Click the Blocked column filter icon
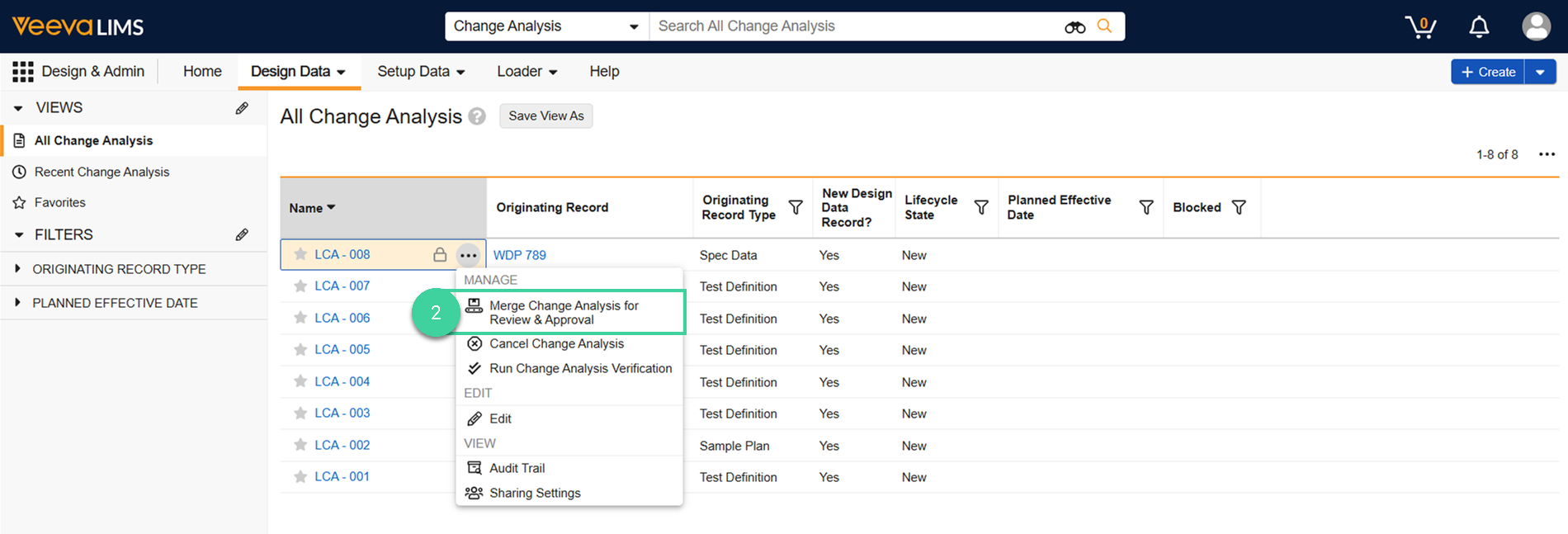 pos(1239,207)
